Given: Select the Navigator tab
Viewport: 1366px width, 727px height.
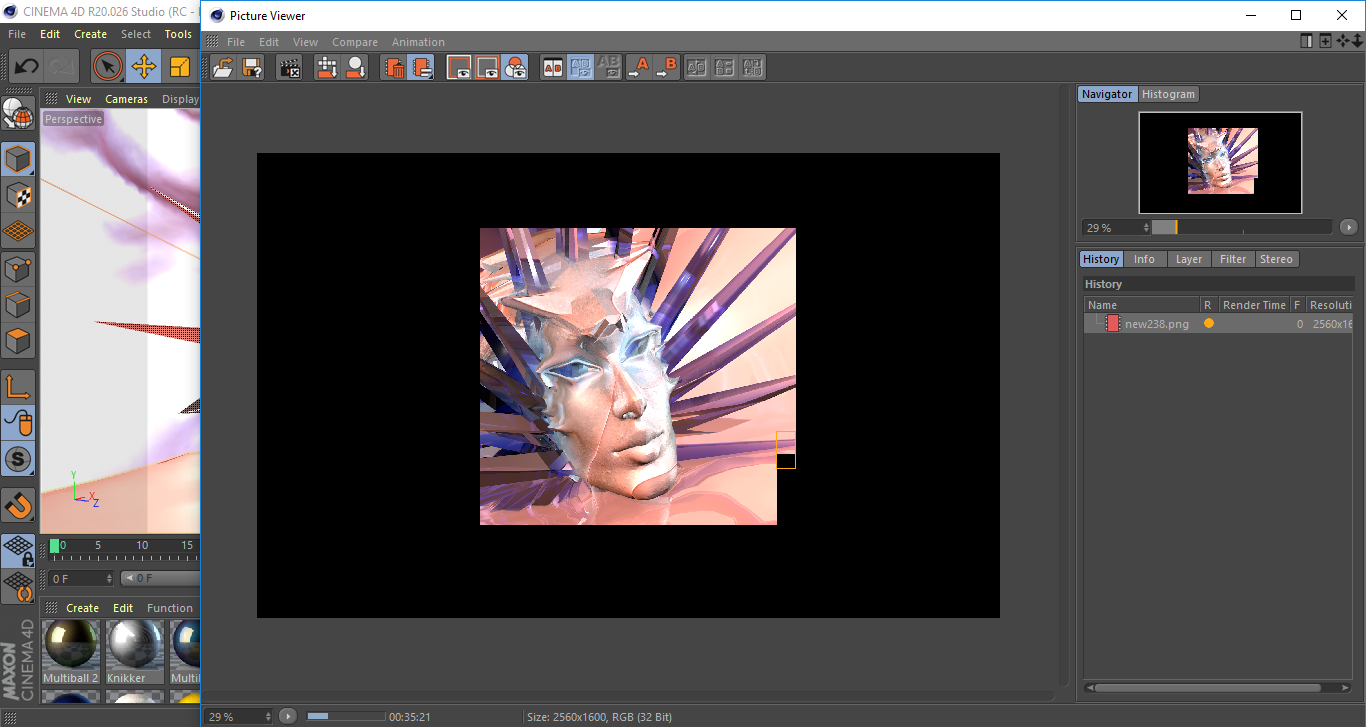Looking at the screenshot, I should 1107,94.
